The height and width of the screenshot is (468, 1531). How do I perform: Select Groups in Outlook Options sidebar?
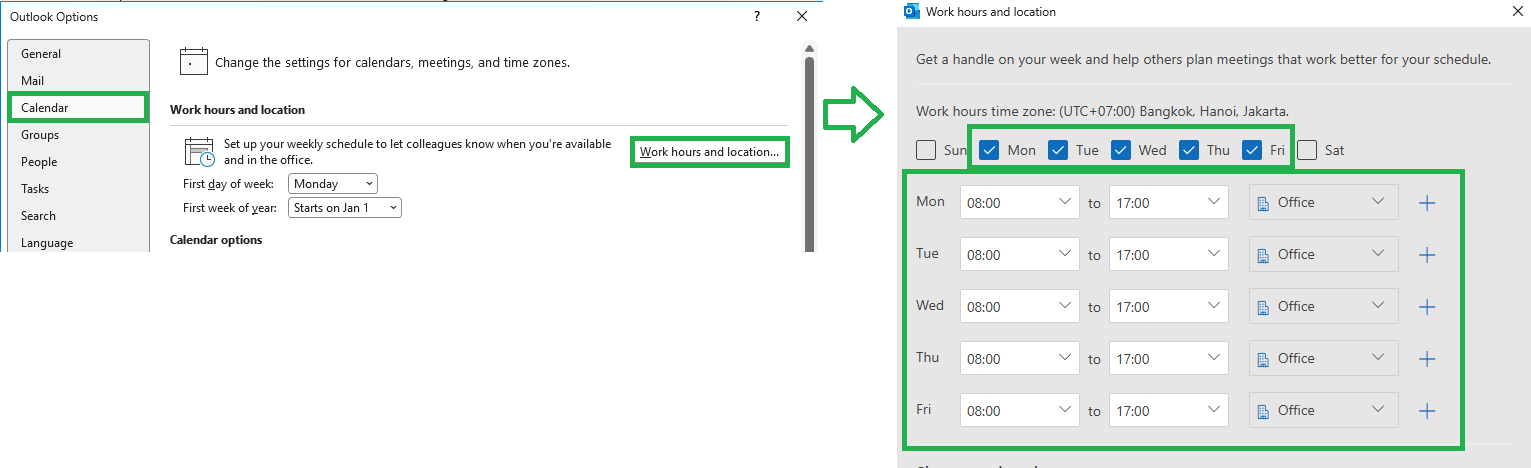[x=78, y=135]
